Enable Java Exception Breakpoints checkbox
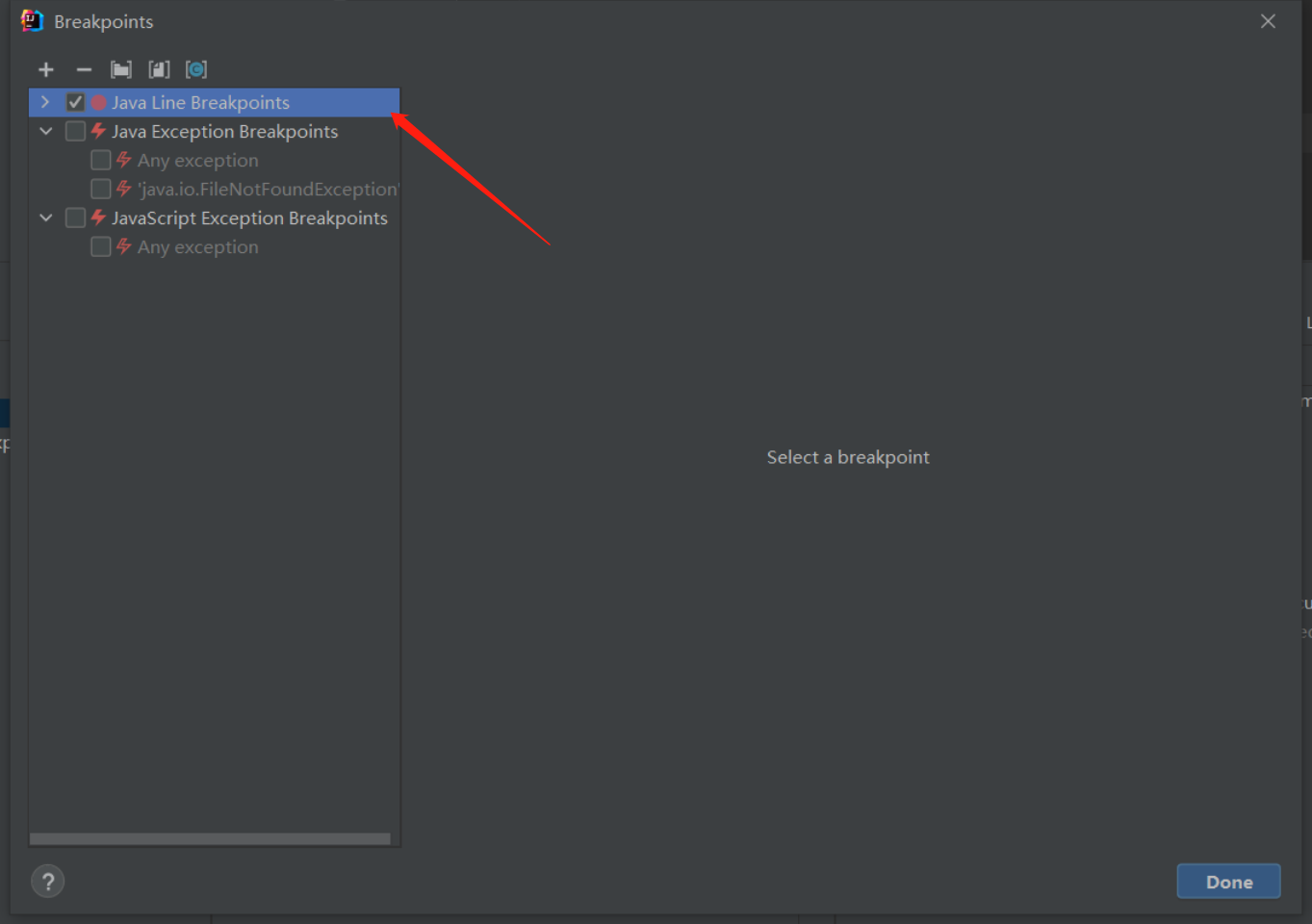Screen dimensions: 1312x924 coord(75,131)
